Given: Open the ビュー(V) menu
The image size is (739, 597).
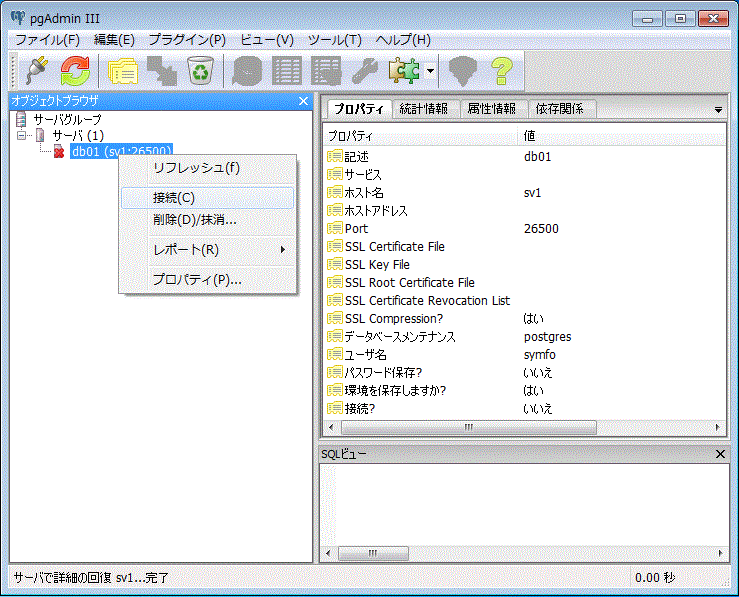Looking at the screenshot, I should tap(267, 40).
